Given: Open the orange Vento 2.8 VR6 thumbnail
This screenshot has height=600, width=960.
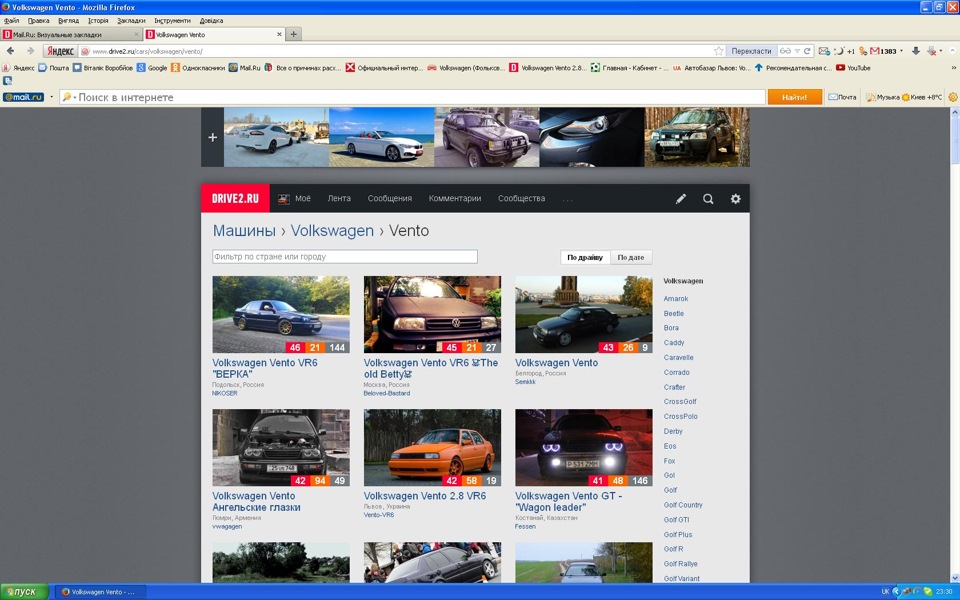Looking at the screenshot, I should (x=432, y=448).
